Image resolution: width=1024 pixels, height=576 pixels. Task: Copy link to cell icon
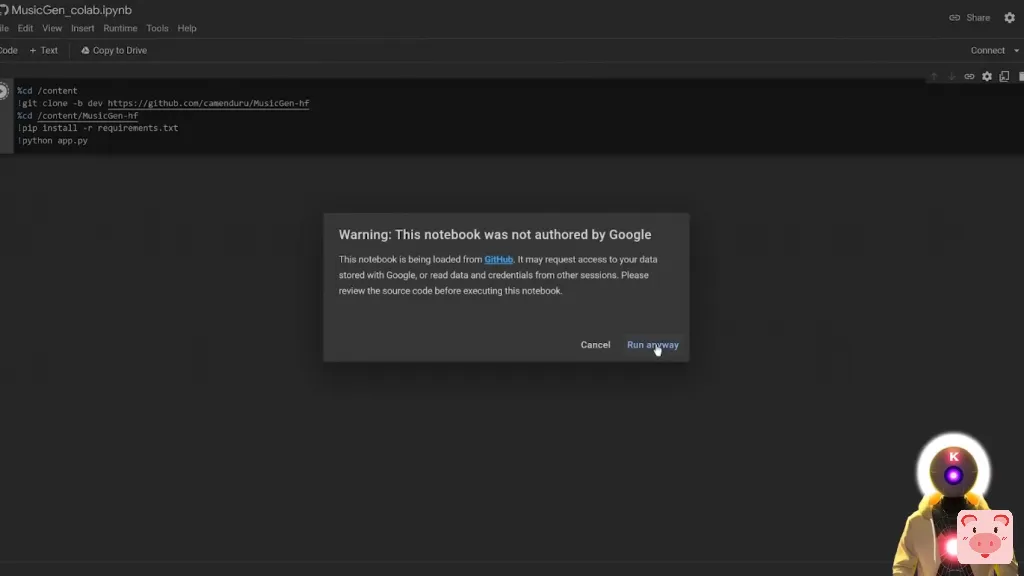[969, 76]
